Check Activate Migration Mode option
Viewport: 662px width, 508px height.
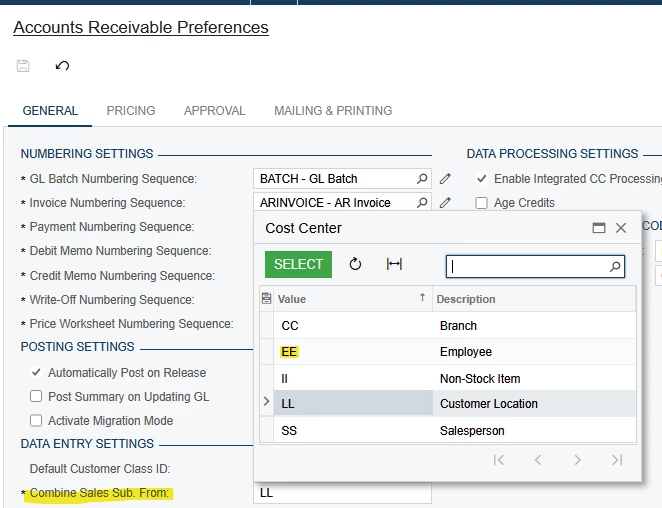[37, 421]
